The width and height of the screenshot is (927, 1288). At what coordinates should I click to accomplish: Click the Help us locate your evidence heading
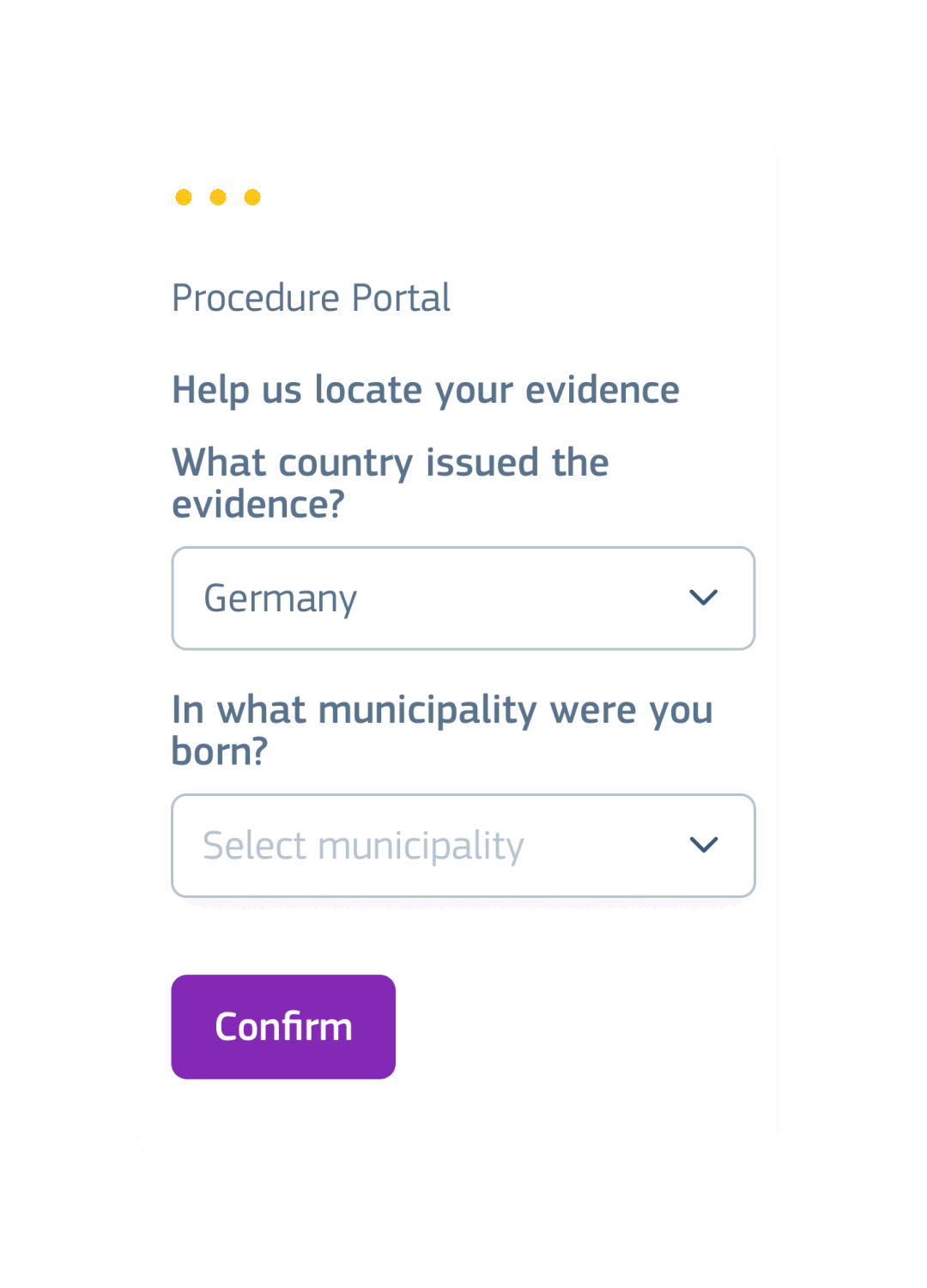(426, 391)
